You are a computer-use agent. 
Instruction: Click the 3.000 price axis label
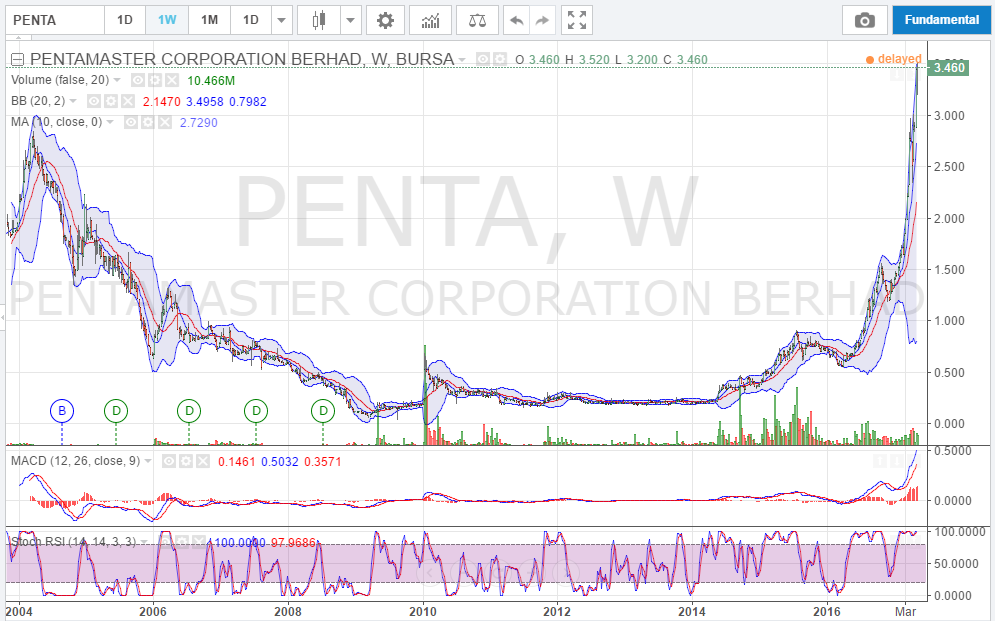click(949, 115)
